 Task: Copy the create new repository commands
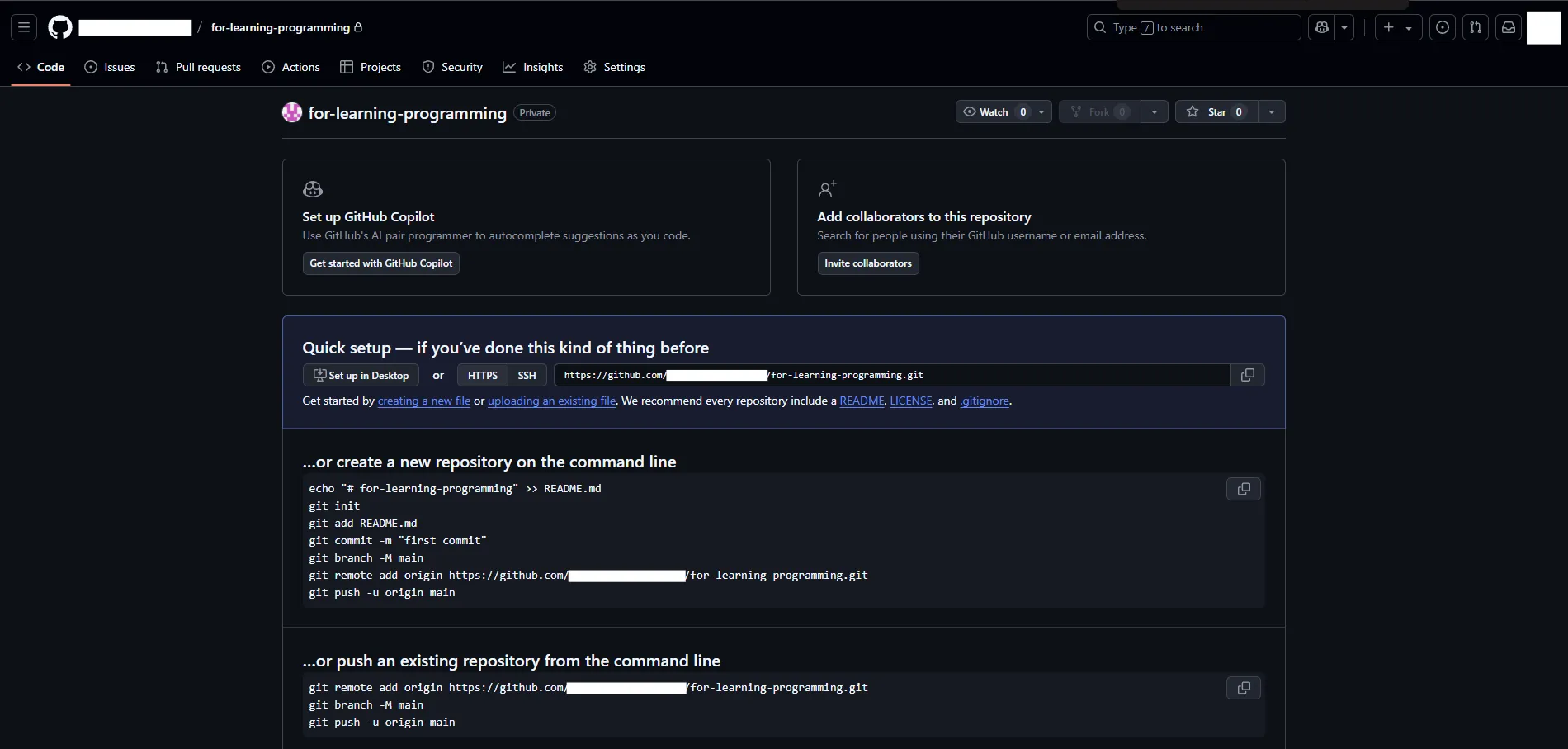1244,489
